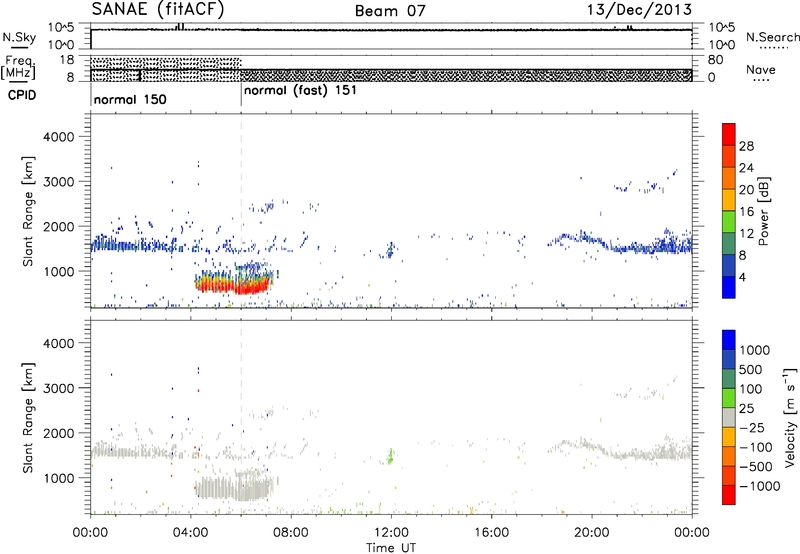Viewport: 800px width, 554px height.
Task: Click the Slant Range label of power panel
Action: pos(28,211)
